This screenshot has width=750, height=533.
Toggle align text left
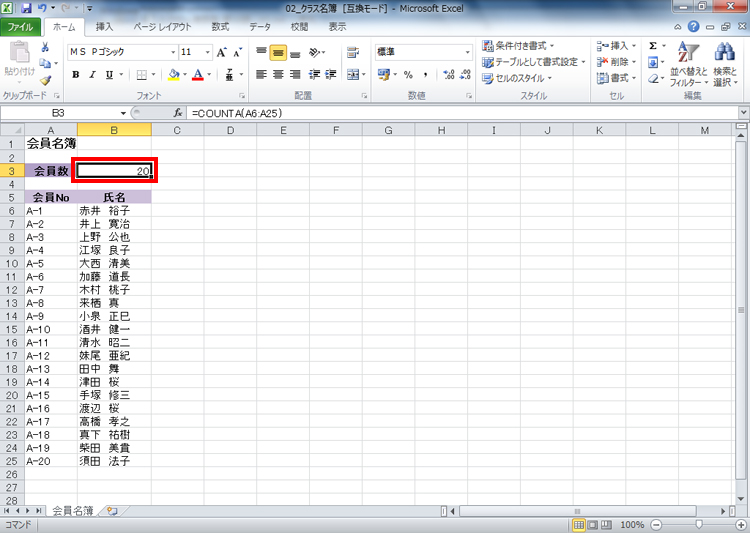[261, 75]
